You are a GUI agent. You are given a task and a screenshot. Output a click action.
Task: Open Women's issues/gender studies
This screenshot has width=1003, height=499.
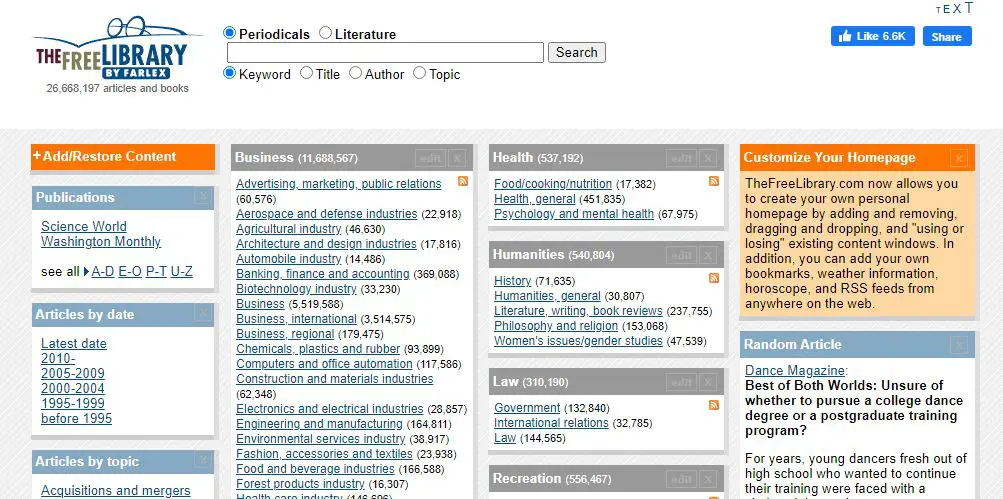[578, 341]
